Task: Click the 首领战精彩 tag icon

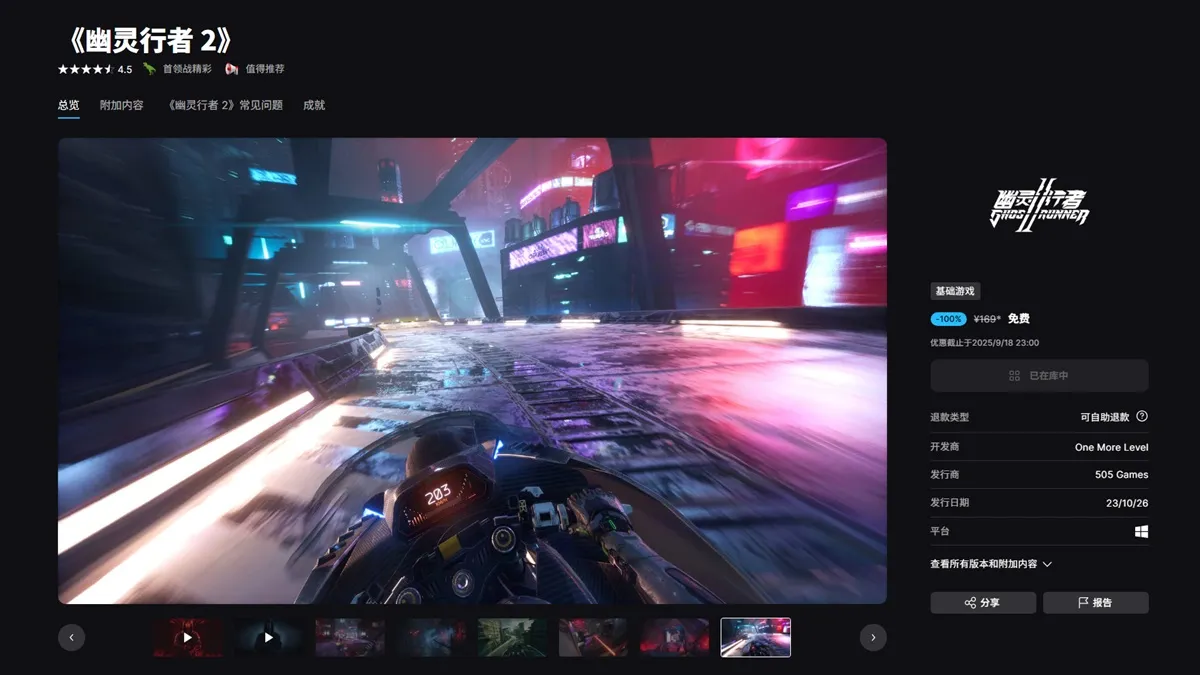Action: coord(150,69)
